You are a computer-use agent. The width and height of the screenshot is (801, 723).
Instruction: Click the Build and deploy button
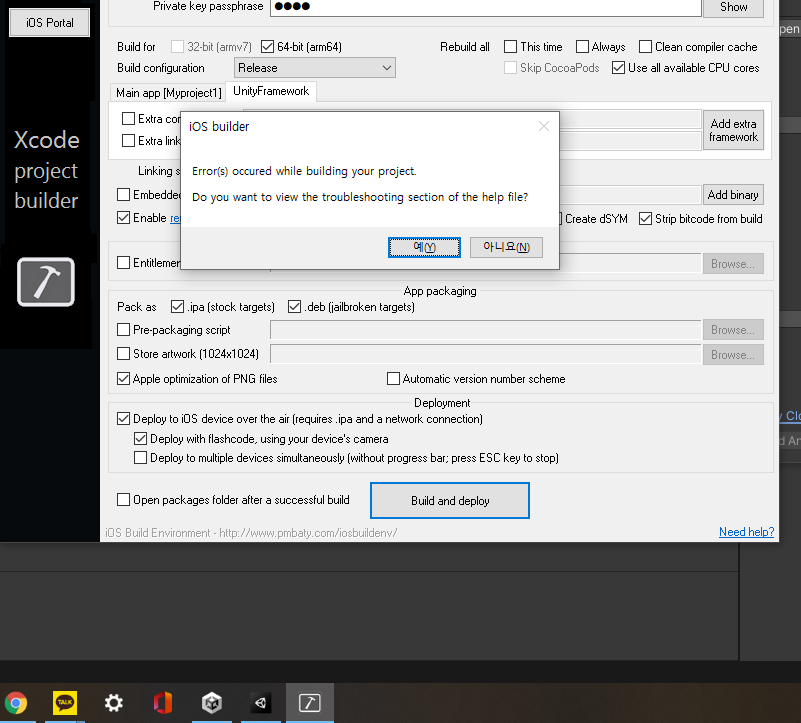[450, 500]
